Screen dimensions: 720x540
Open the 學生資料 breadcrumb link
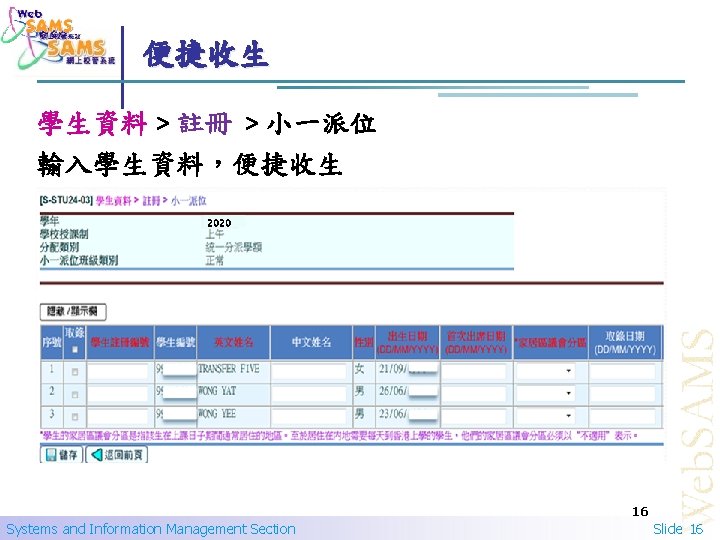(113, 201)
